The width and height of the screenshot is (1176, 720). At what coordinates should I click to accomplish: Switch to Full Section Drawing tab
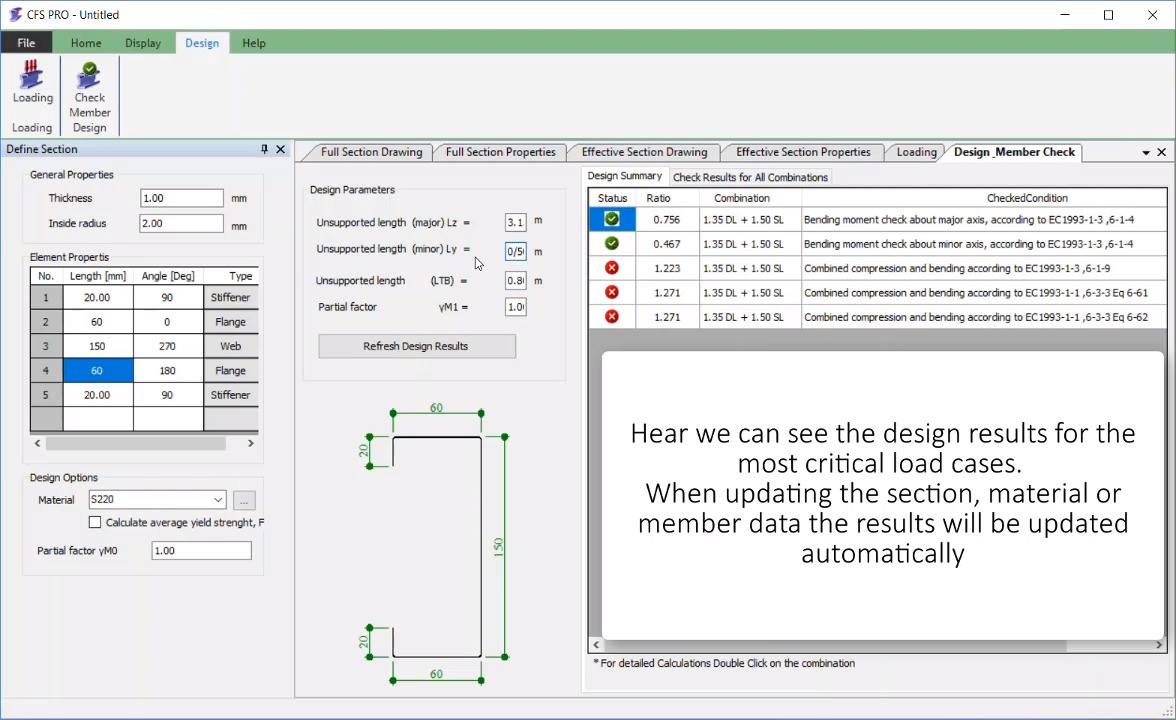(371, 152)
